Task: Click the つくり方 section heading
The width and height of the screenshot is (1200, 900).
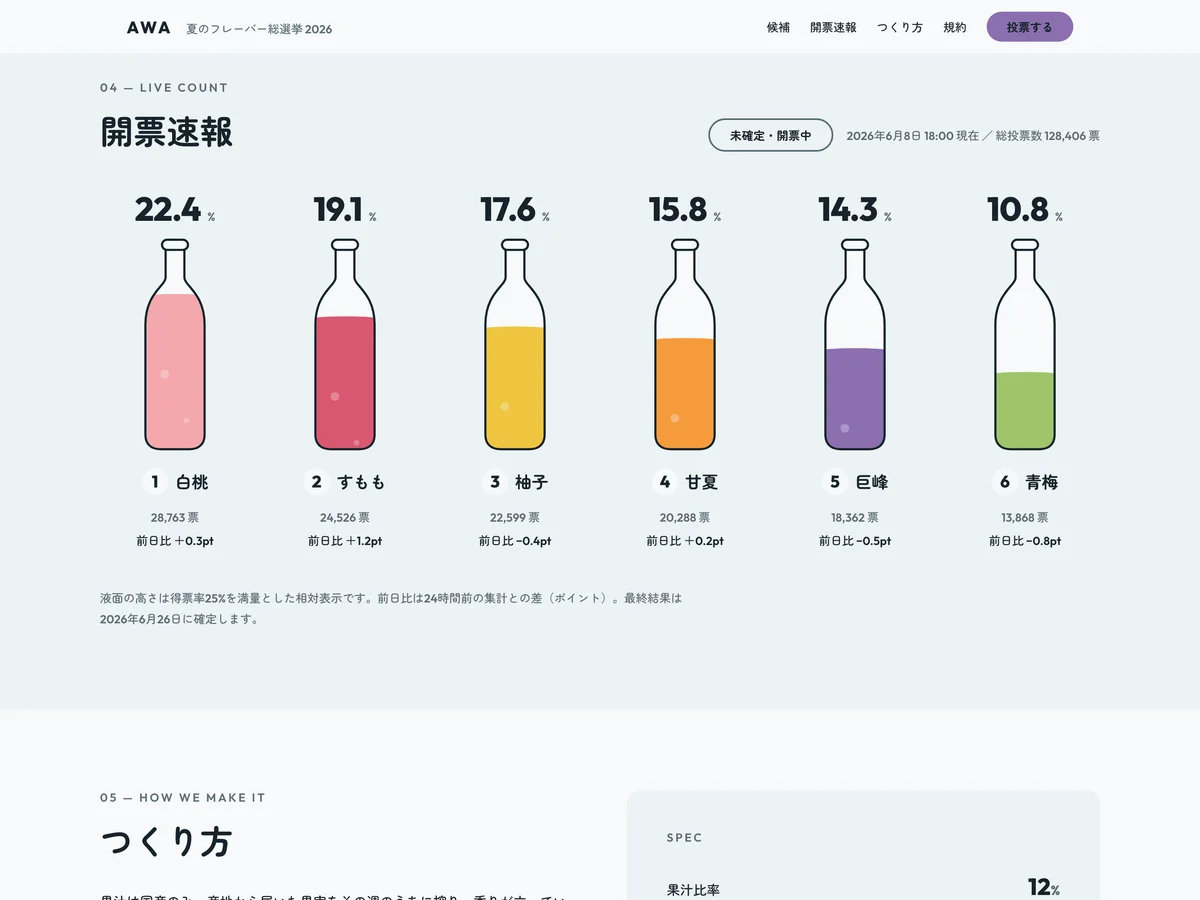Action: tap(167, 842)
